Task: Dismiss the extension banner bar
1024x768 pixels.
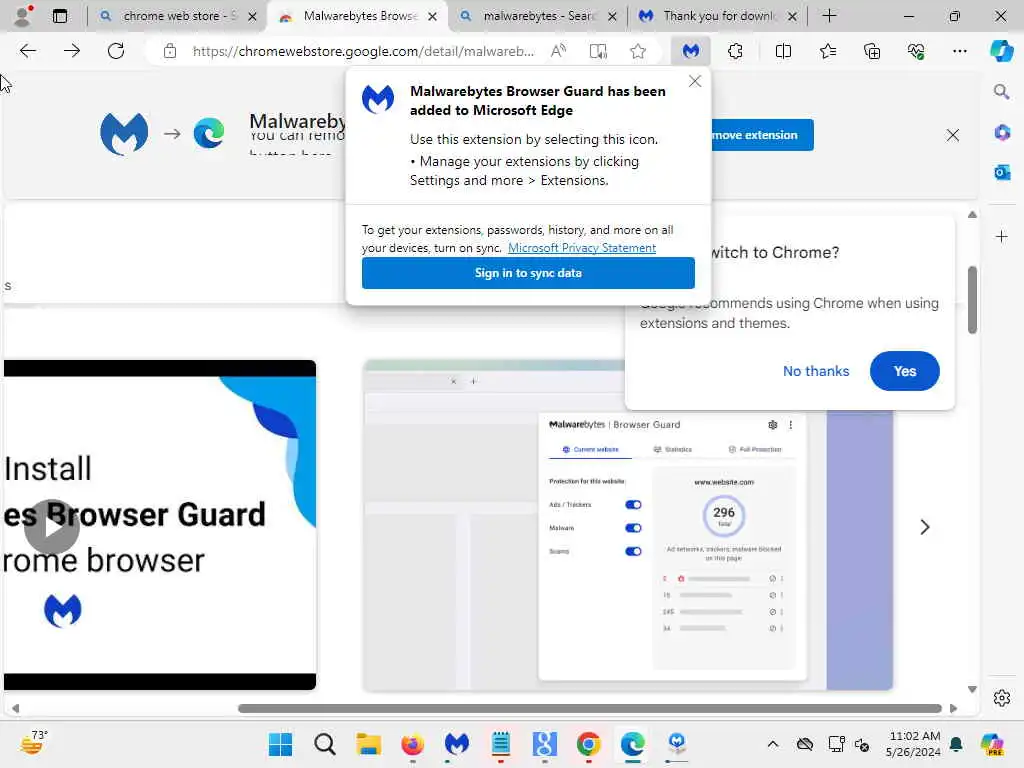Action: (x=953, y=135)
